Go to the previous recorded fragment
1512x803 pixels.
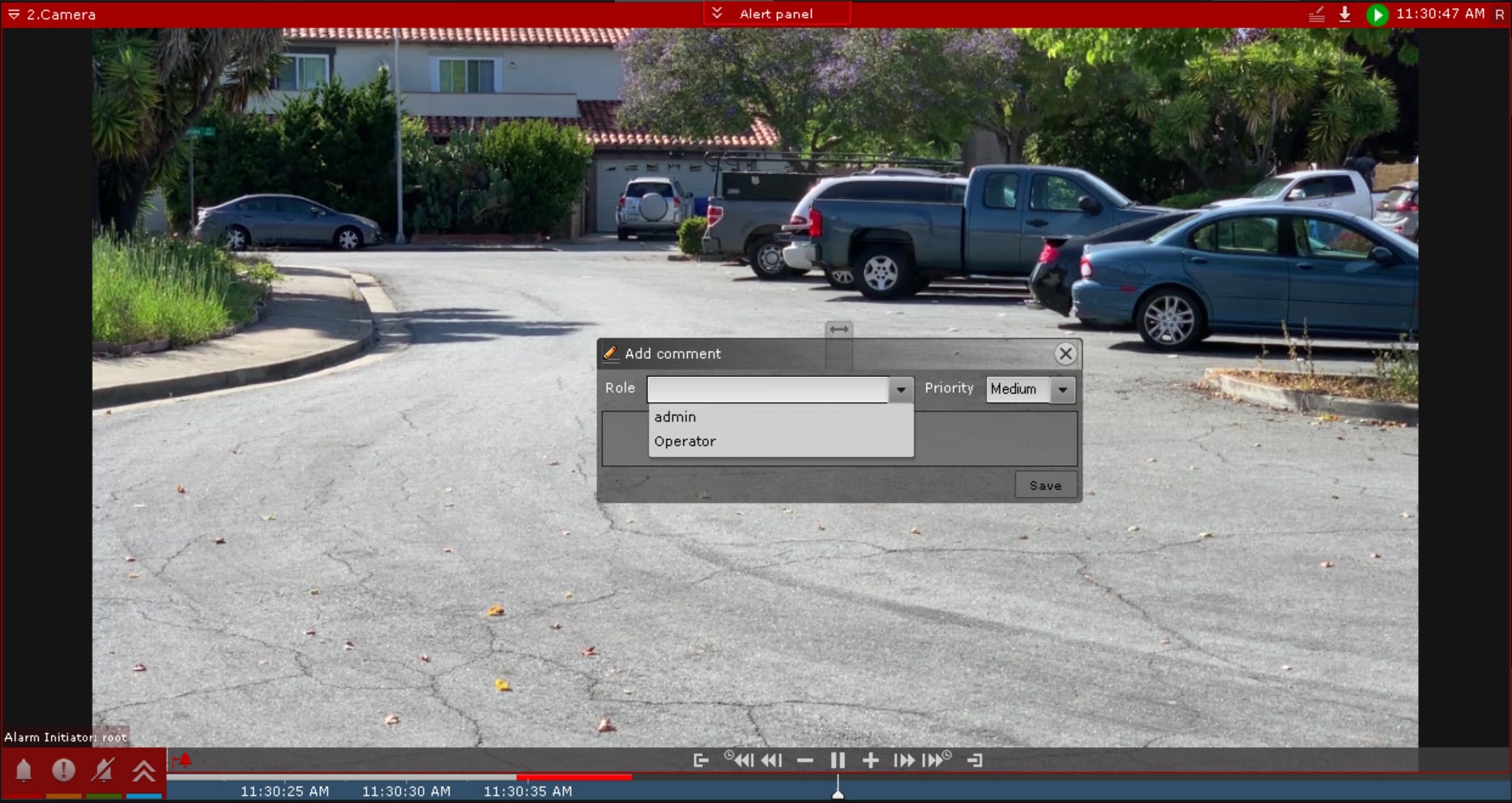point(738,760)
